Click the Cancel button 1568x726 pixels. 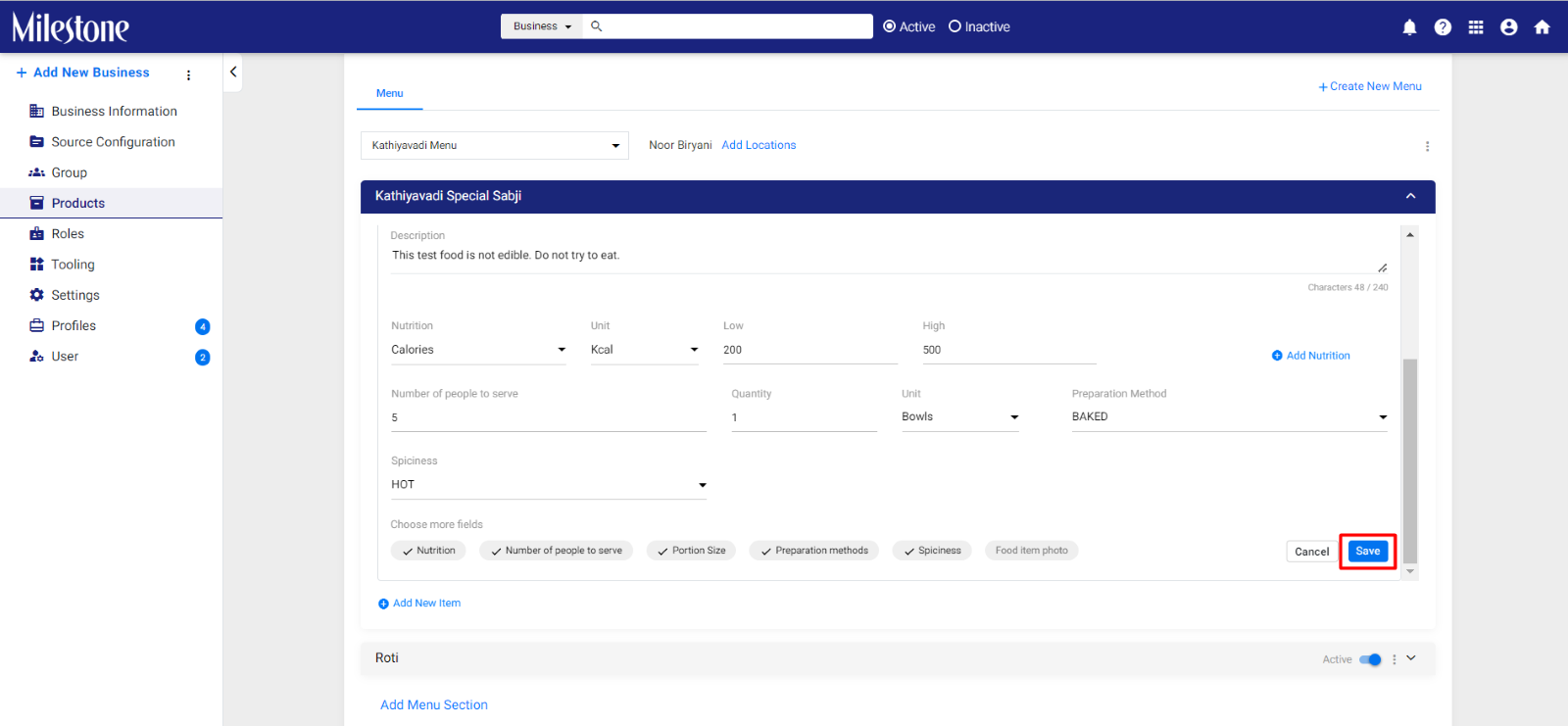(x=1311, y=552)
